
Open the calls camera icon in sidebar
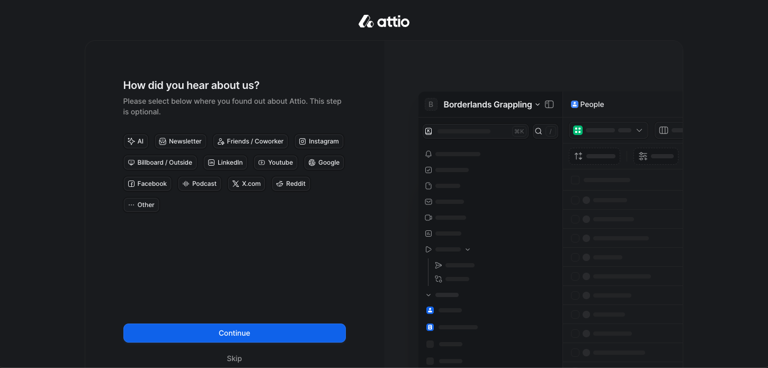(429, 218)
